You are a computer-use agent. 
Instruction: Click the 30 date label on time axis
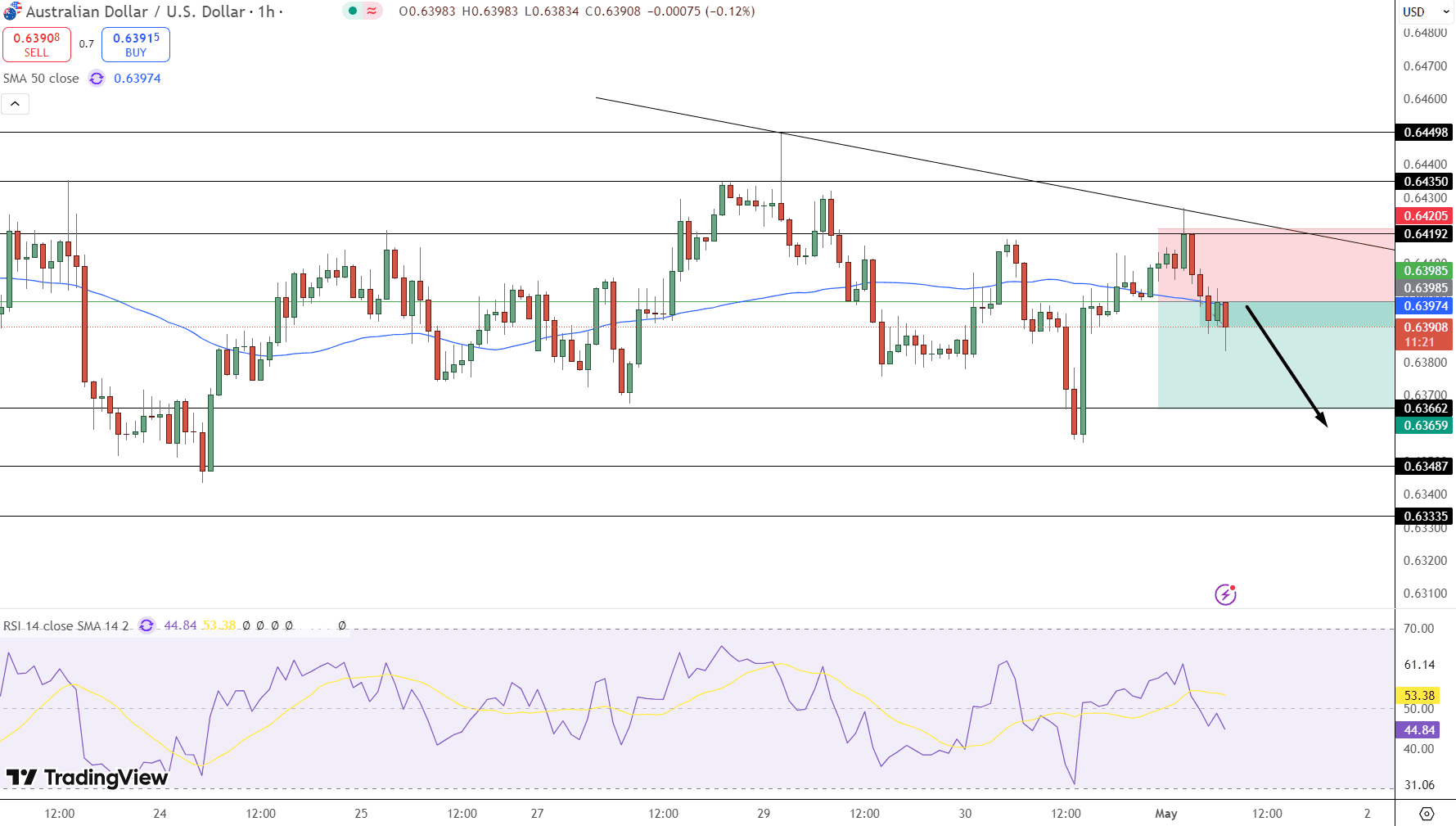(965, 814)
